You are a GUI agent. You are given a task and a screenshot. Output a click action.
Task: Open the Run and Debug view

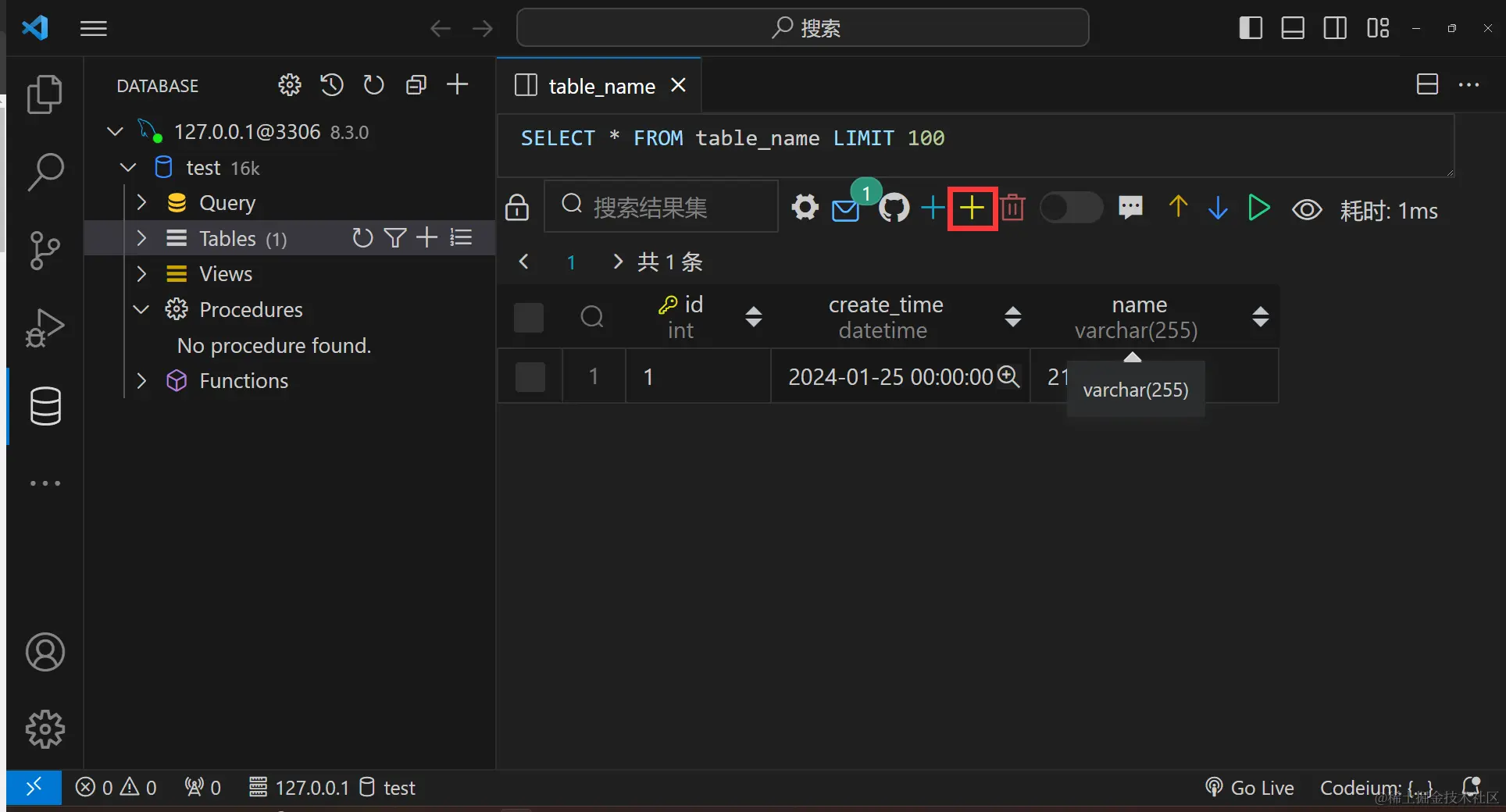45,328
